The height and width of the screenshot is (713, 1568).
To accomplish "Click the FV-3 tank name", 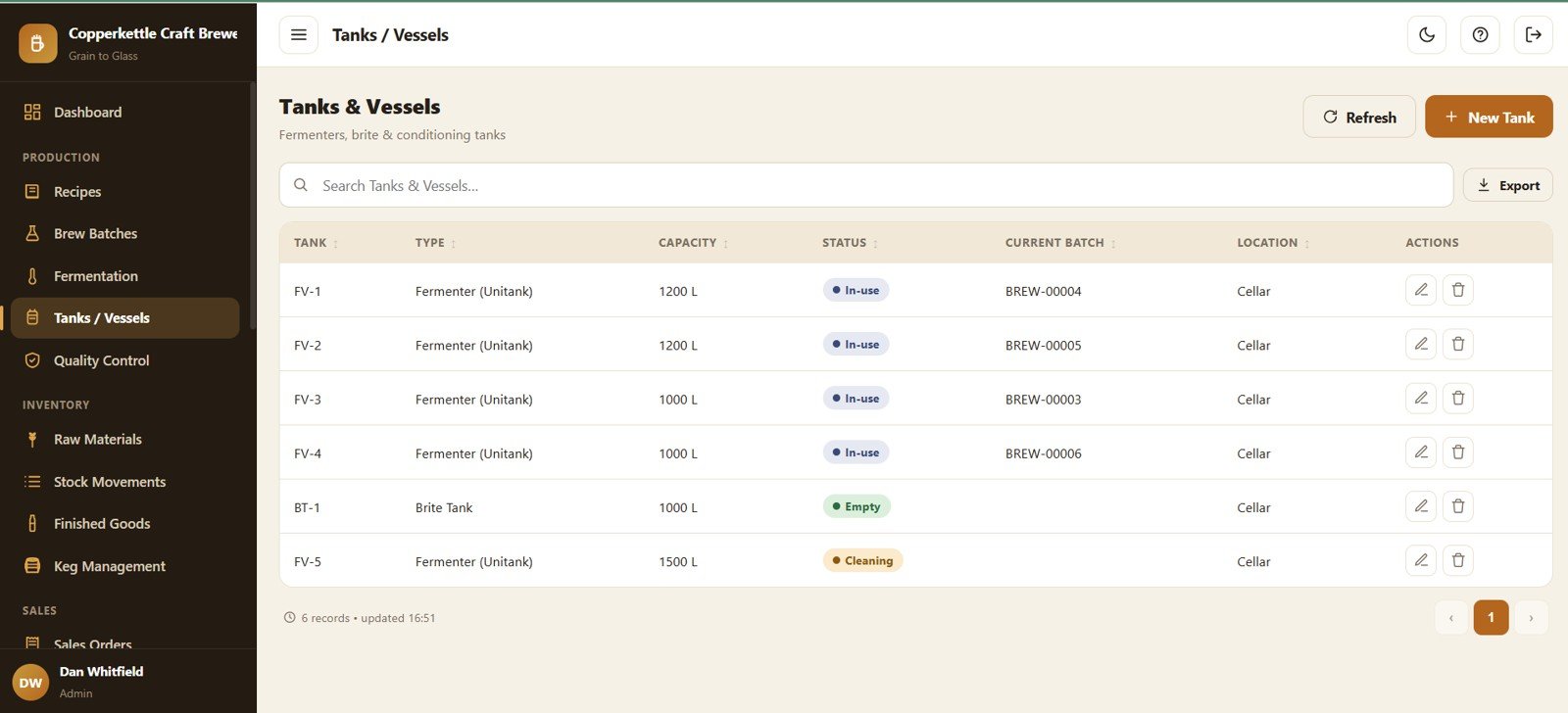I will coord(308,400).
